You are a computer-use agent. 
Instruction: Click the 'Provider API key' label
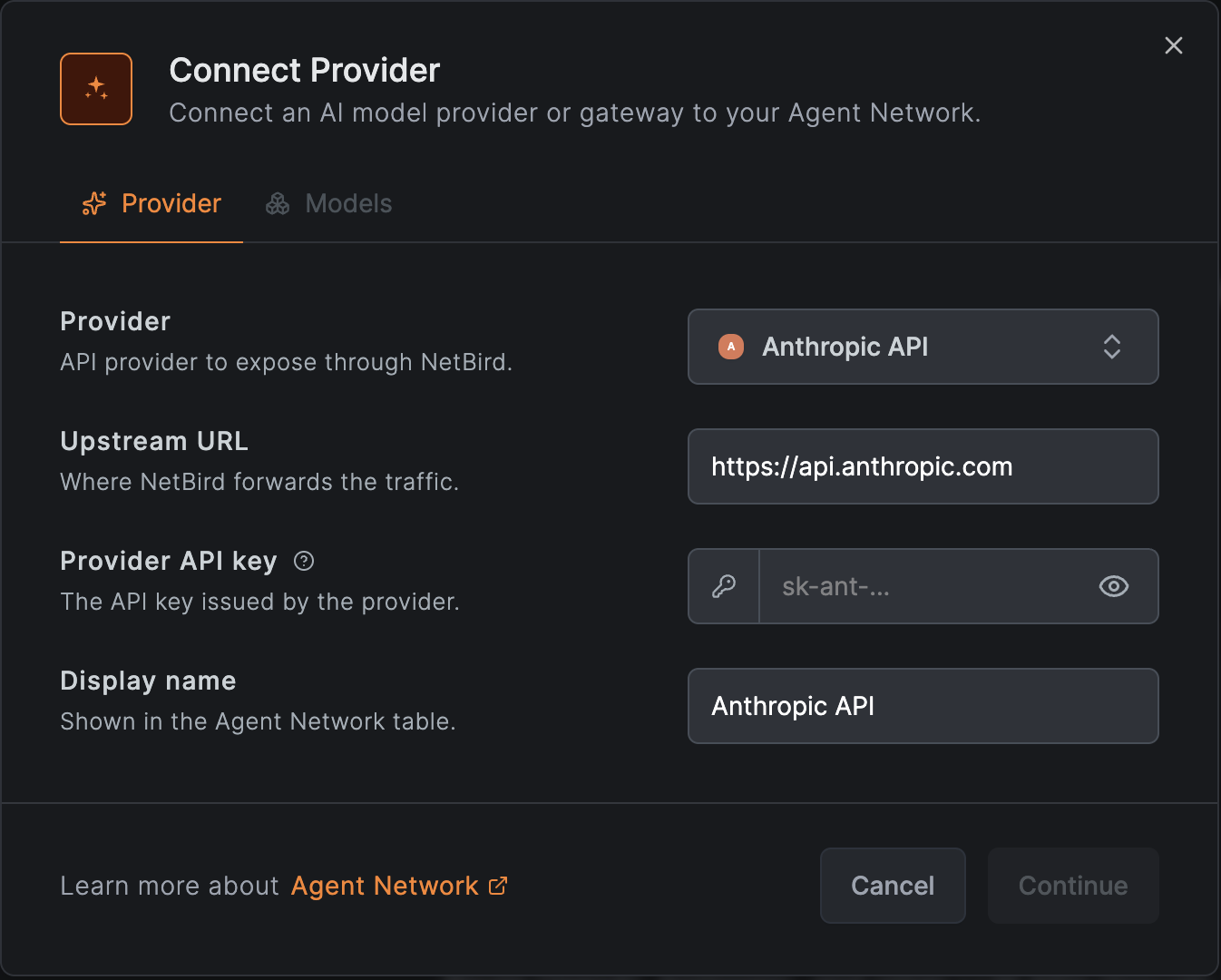click(169, 561)
